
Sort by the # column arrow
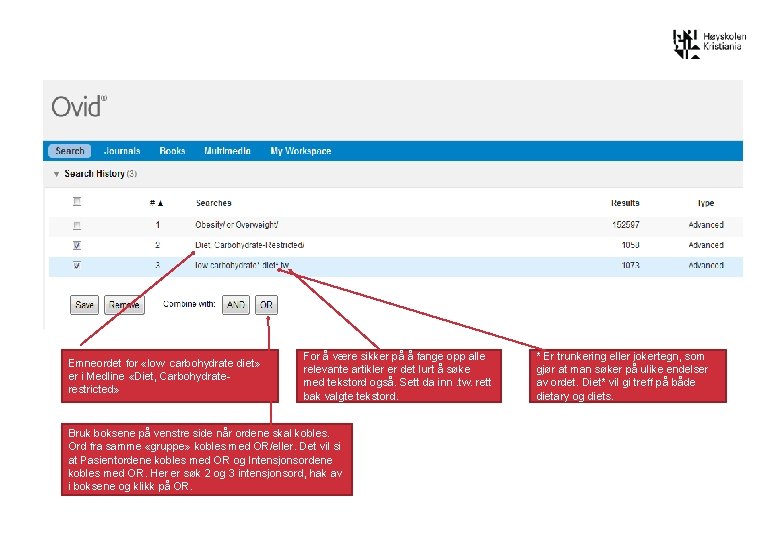(160, 203)
